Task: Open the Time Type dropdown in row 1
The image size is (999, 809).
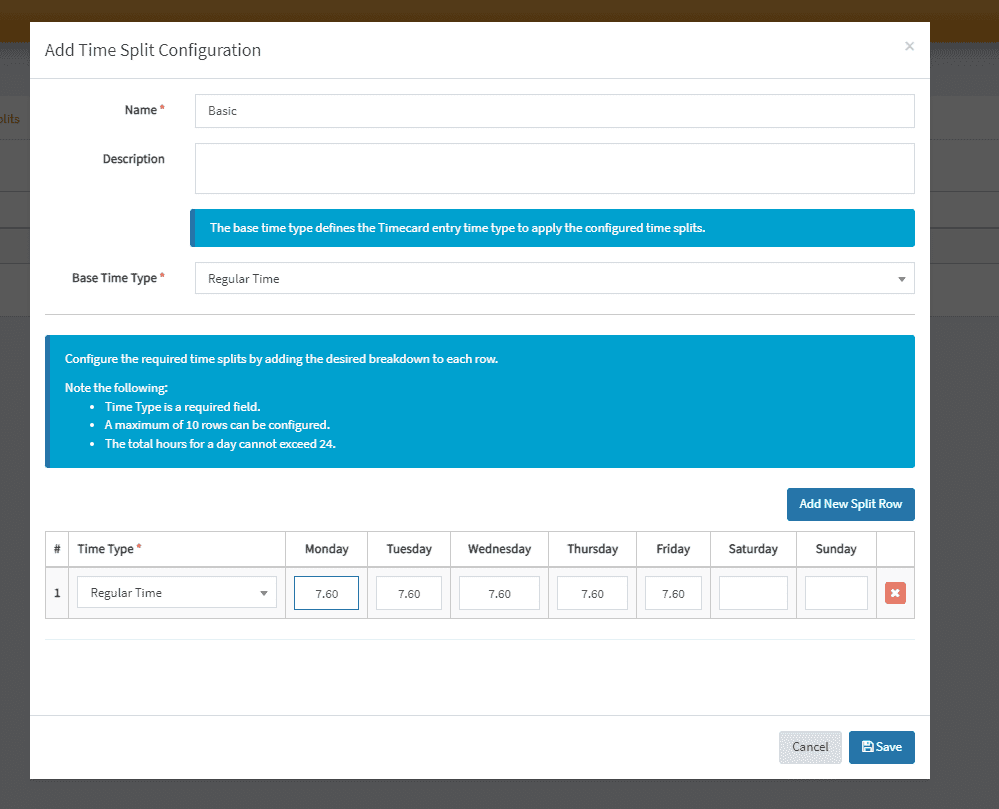Action: tap(176, 592)
